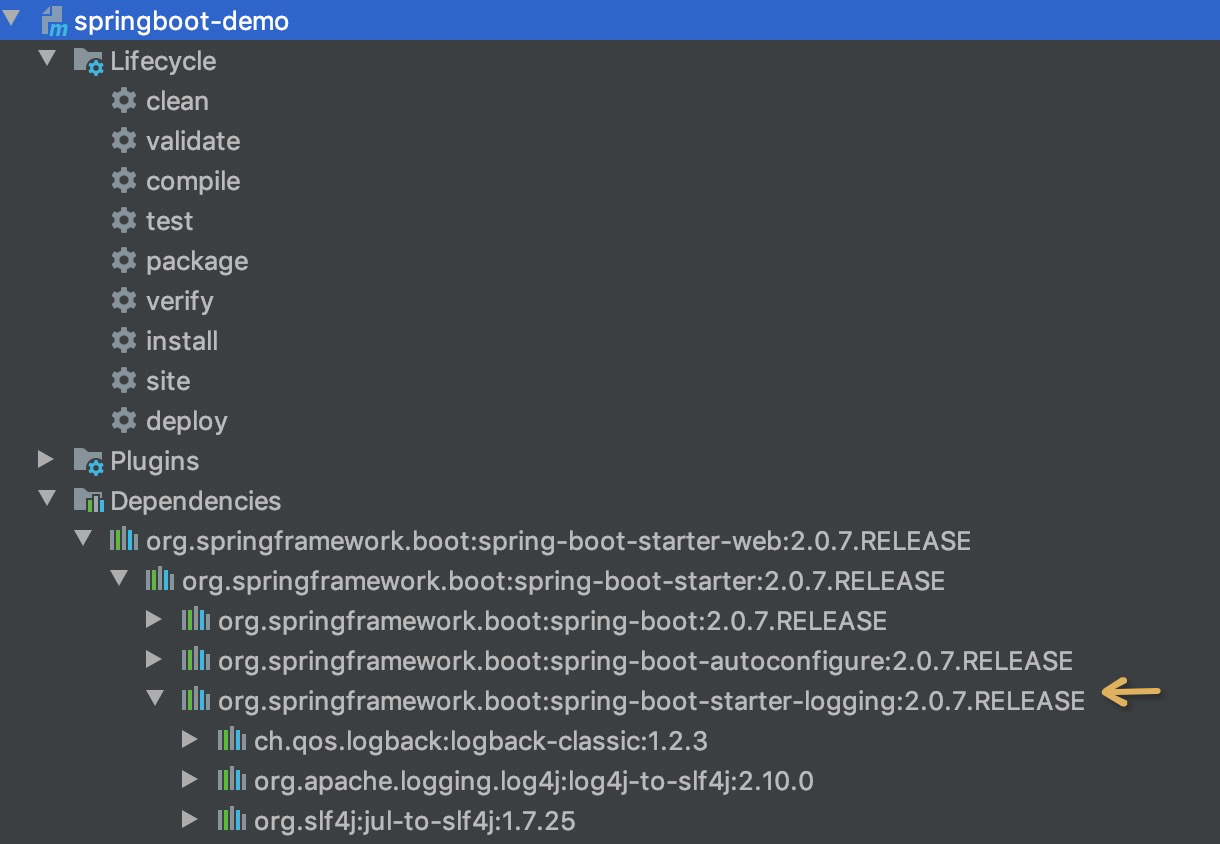Select the test lifecycle phase
The height and width of the screenshot is (844, 1220).
[x=169, y=221]
